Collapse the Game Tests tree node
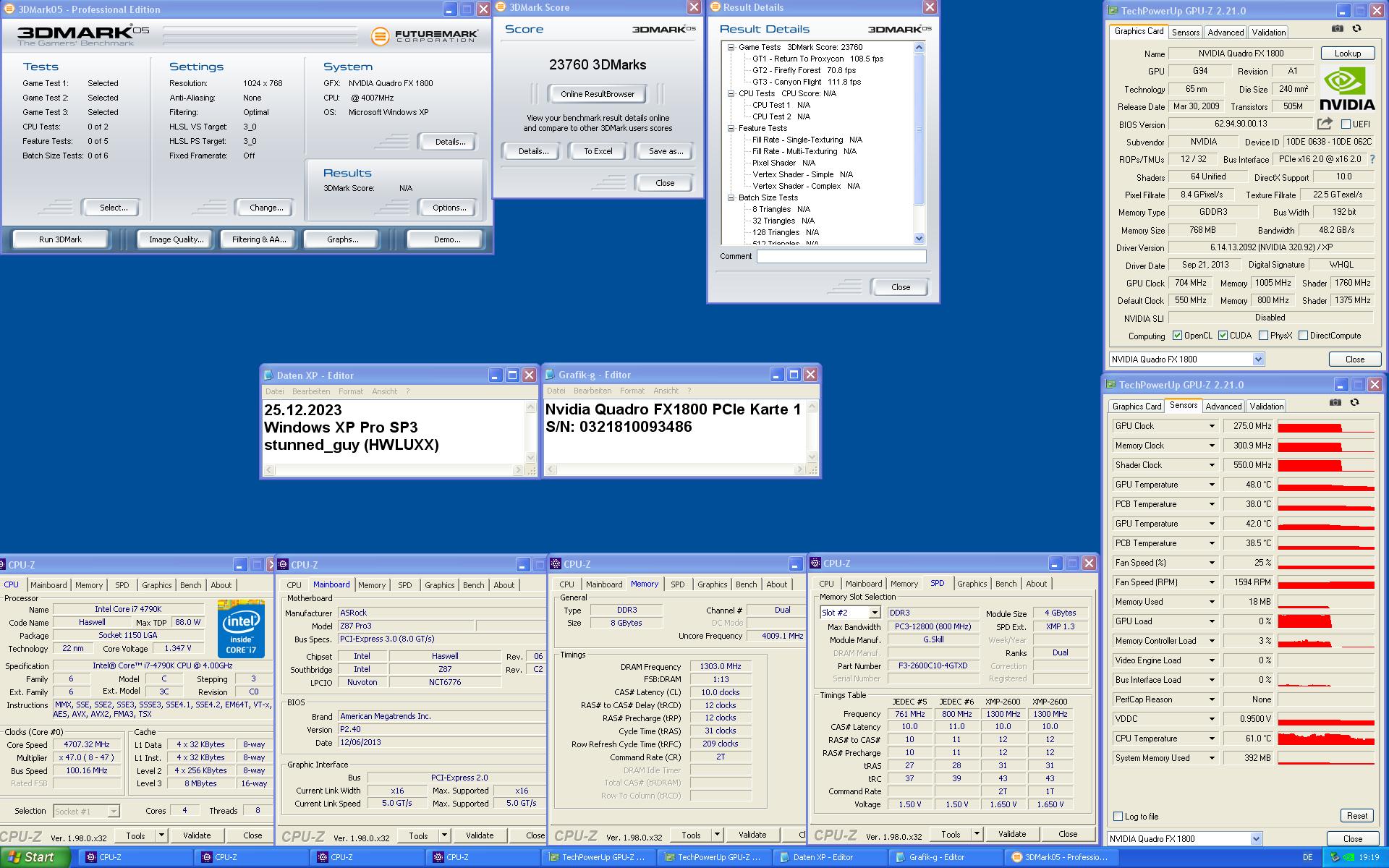 [x=731, y=47]
